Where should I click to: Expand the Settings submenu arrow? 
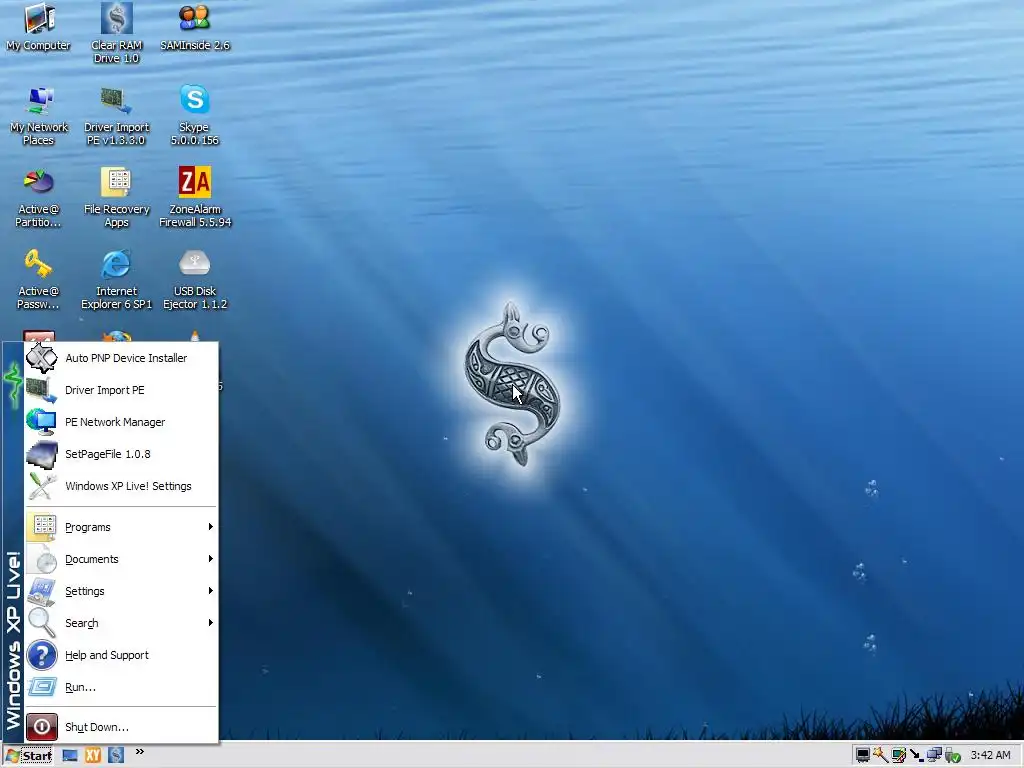click(210, 590)
